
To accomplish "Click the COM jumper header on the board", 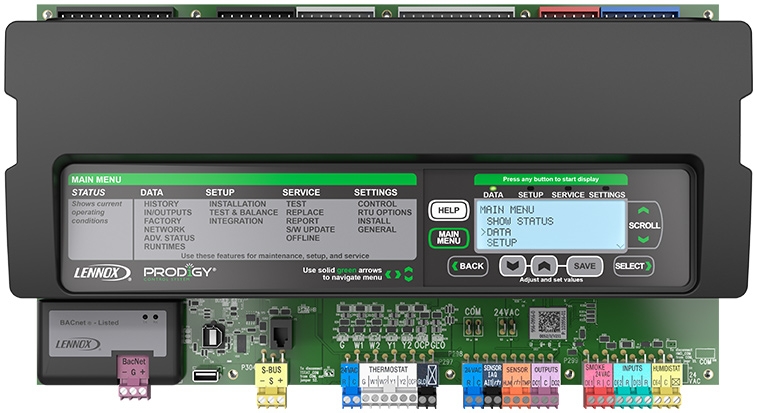I will (472, 328).
